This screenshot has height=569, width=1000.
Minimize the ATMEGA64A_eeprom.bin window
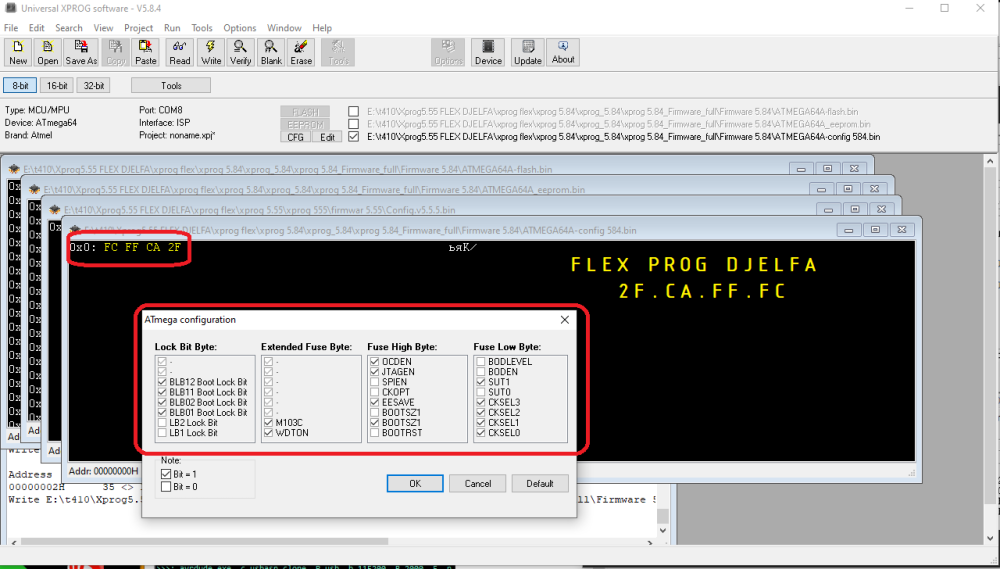[821, 189]
